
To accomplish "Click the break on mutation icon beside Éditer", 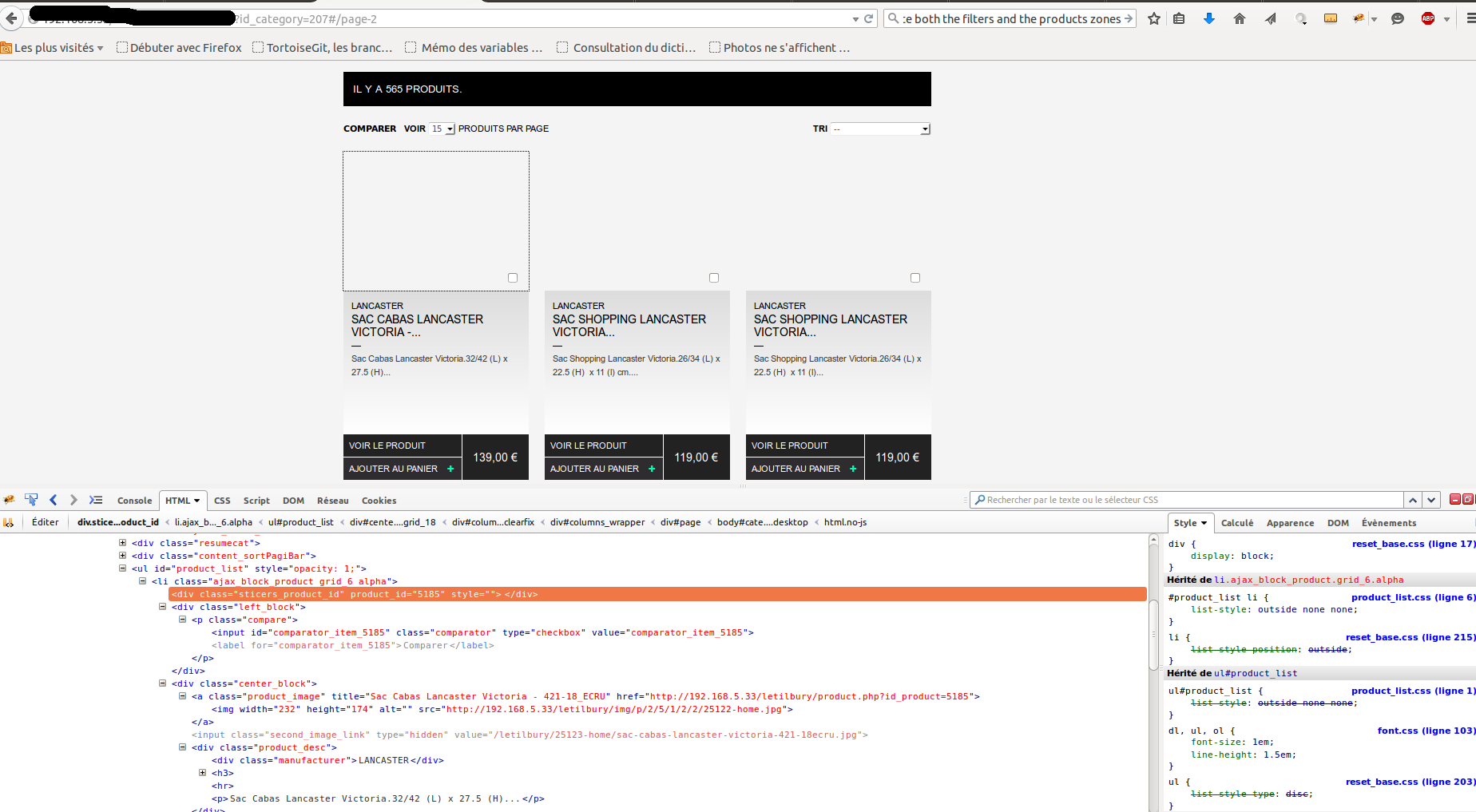I will [9, 522].
